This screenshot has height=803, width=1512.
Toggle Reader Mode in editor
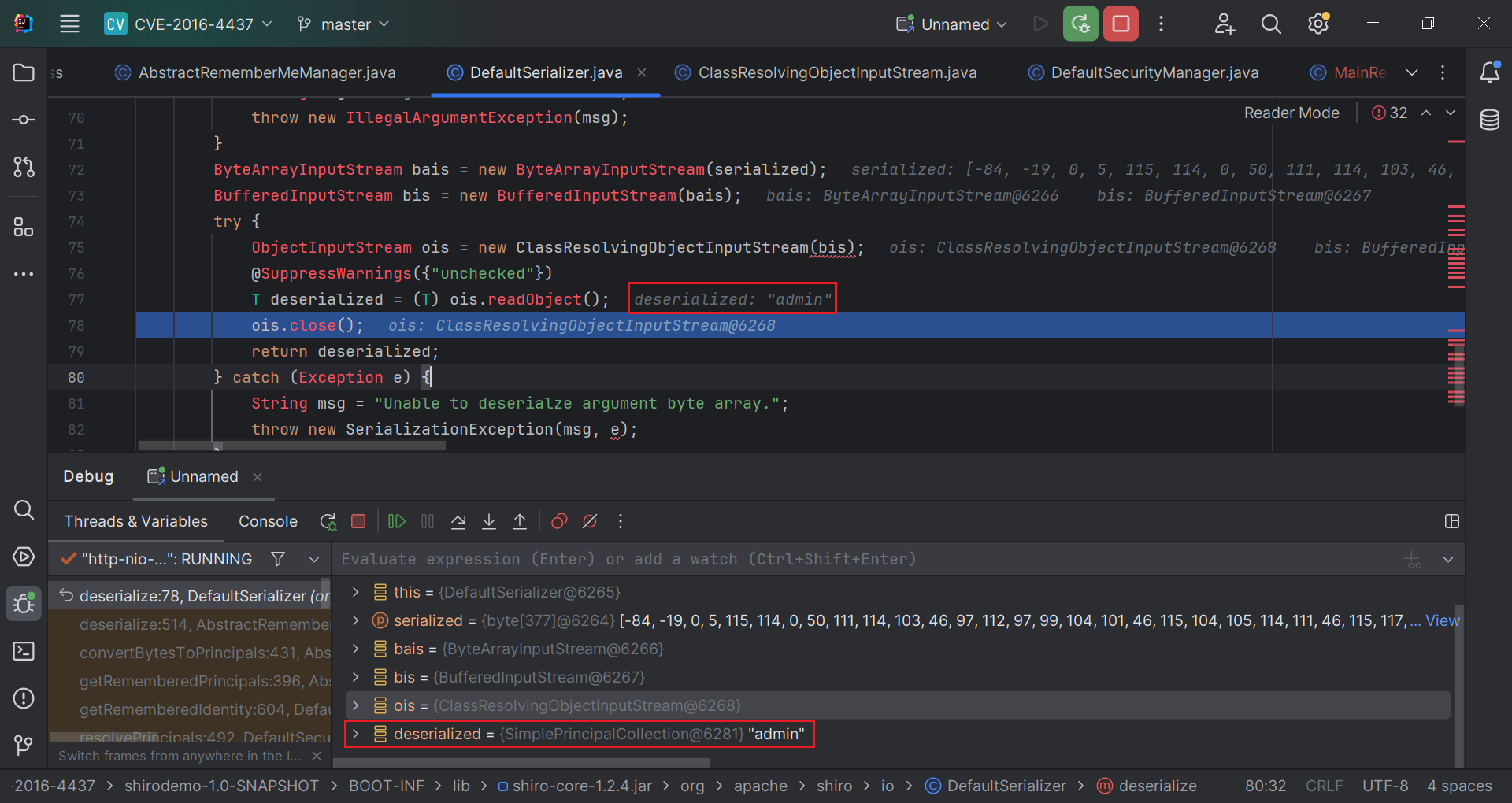1291,113
